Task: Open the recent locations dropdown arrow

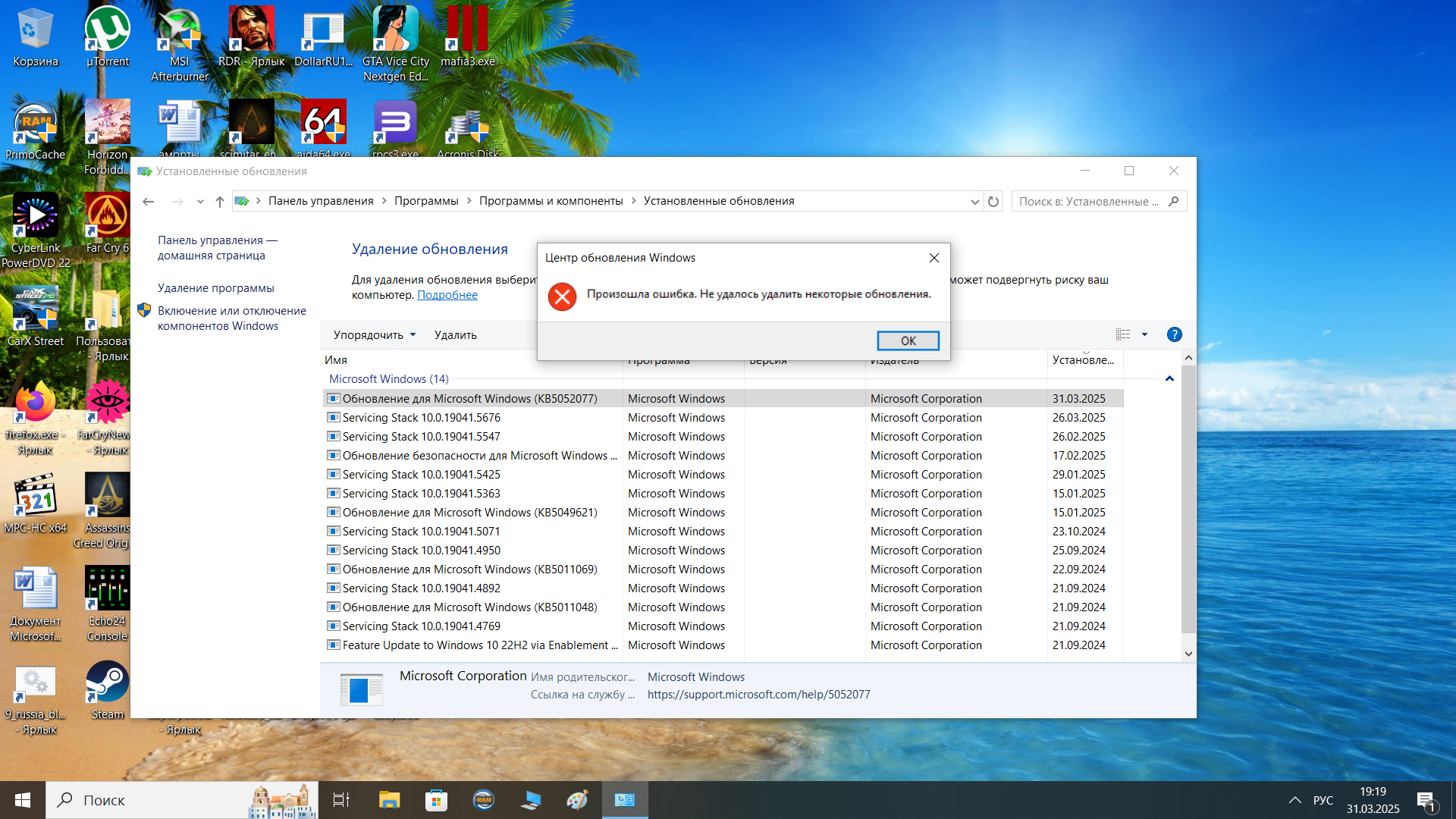Action: pos(200,202)
